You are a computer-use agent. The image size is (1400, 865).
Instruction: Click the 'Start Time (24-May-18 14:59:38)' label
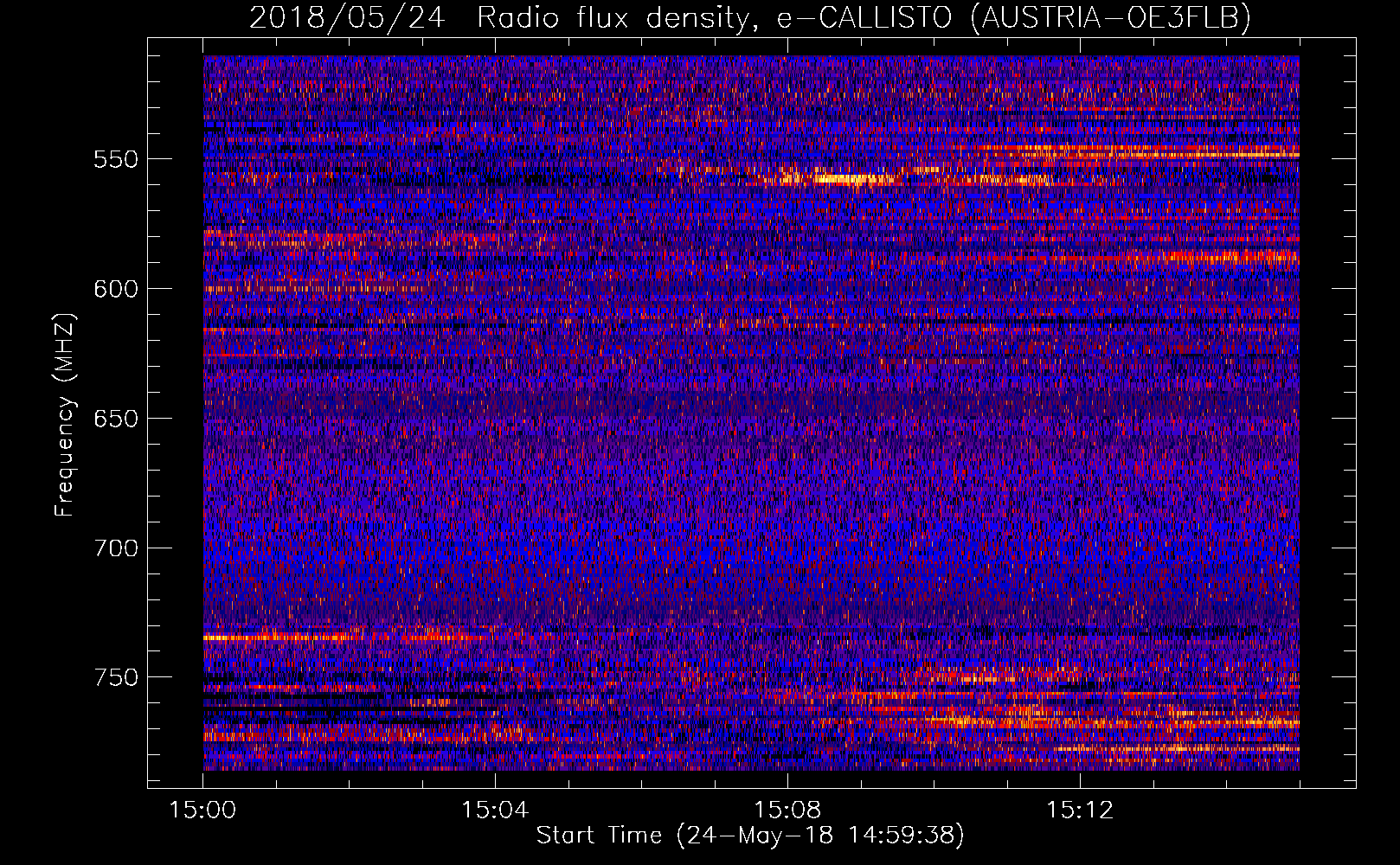tap(750, 836)
